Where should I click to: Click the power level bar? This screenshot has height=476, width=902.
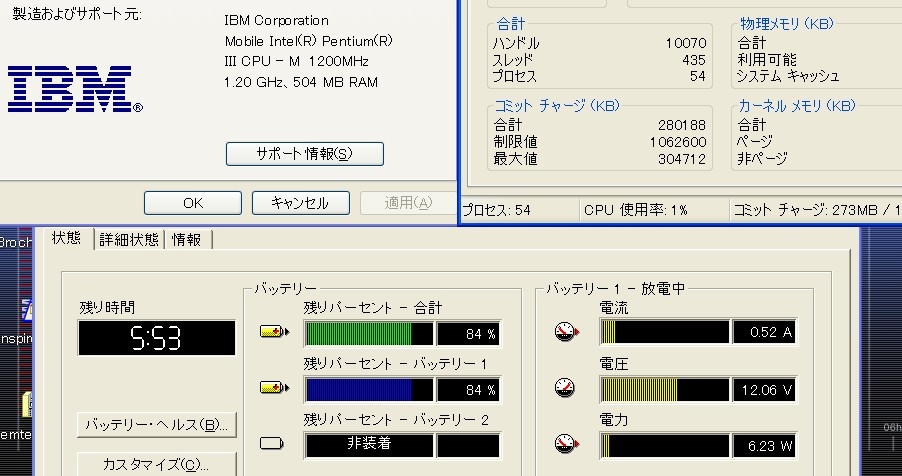(664, 445)
